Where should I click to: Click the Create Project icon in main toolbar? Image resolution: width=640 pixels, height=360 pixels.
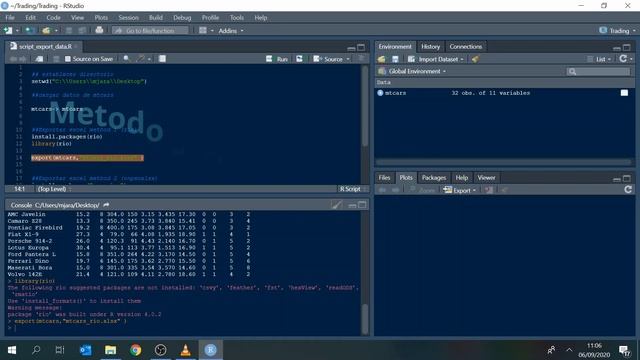29,31
